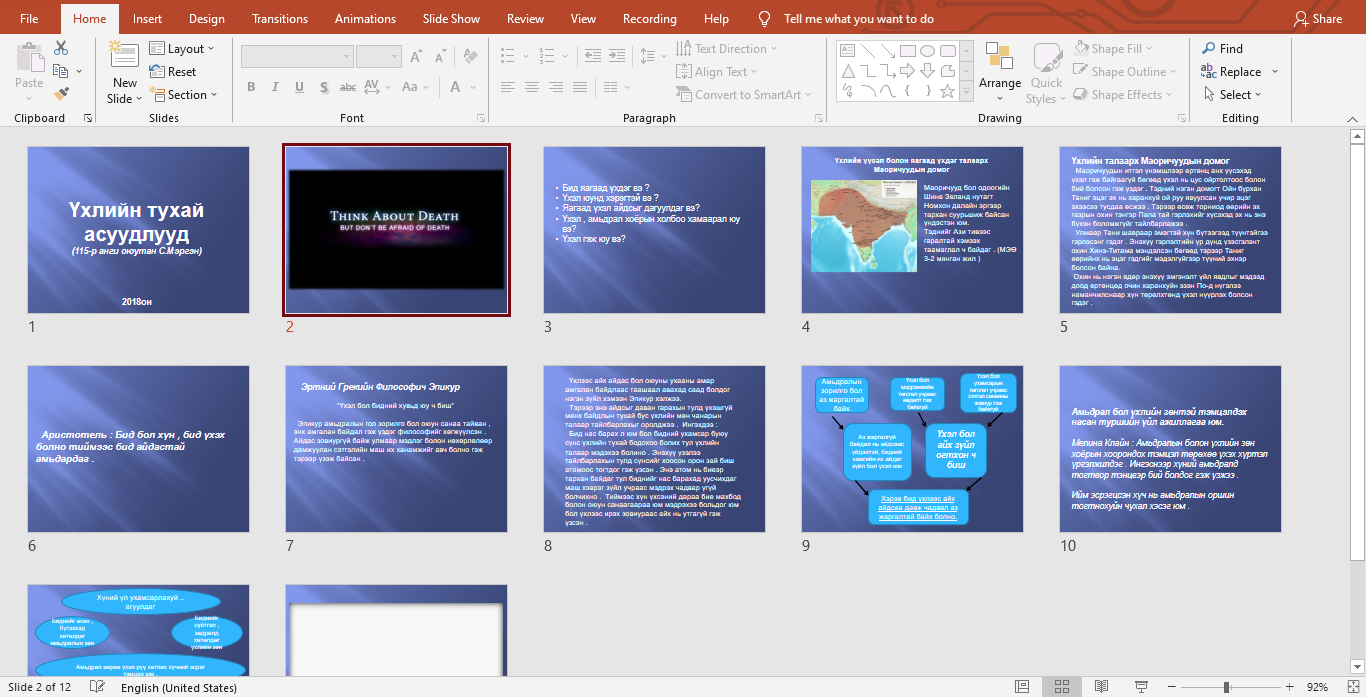Start Slide Show from status bar icon
Screen dimensions: 1366x697
pyautogui.click(x=1140, y=687)
